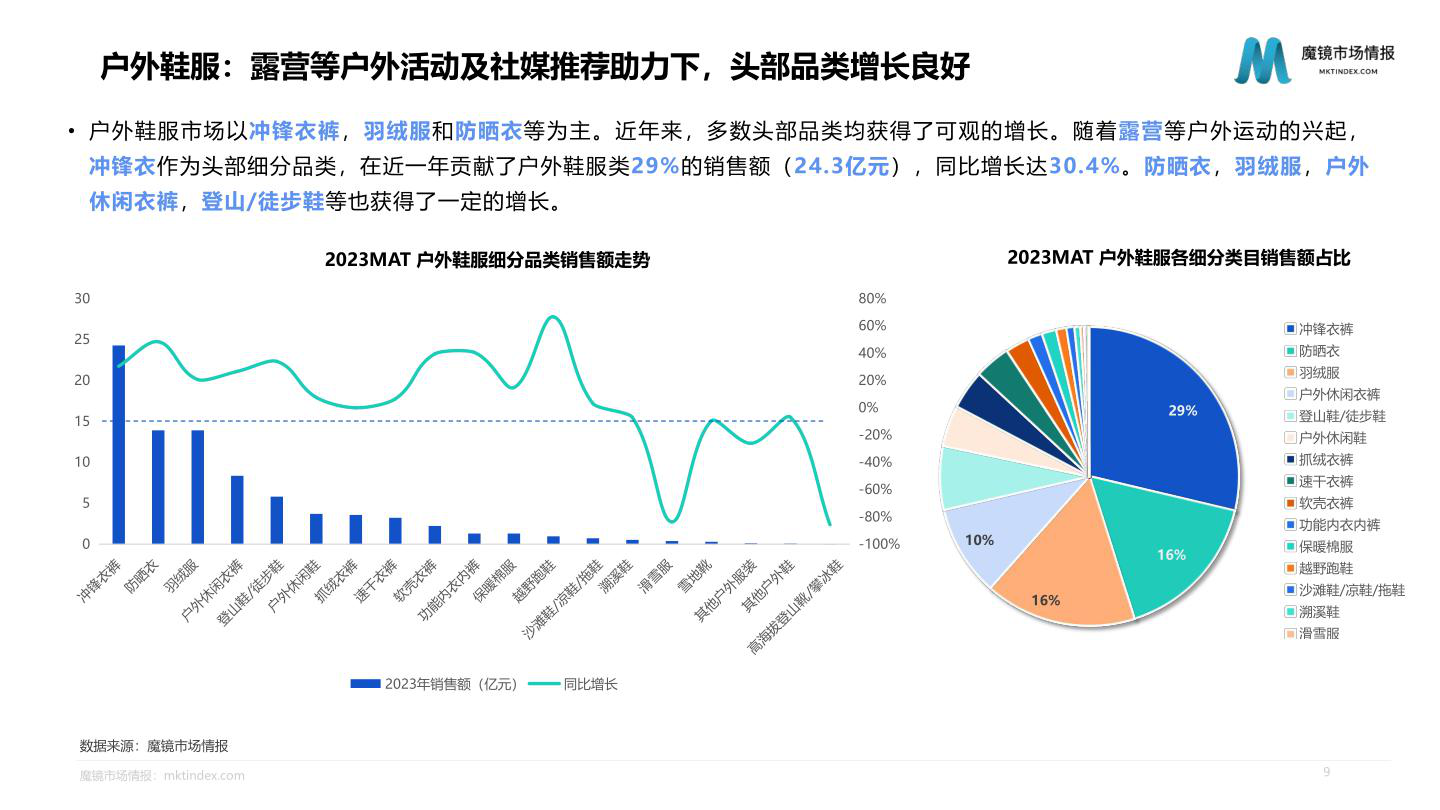Select chart title 2023MAT 户外鞋服细分品类销售额走势
The width and height of the screenshot is (1440, 810).
[x=487, y=260]
